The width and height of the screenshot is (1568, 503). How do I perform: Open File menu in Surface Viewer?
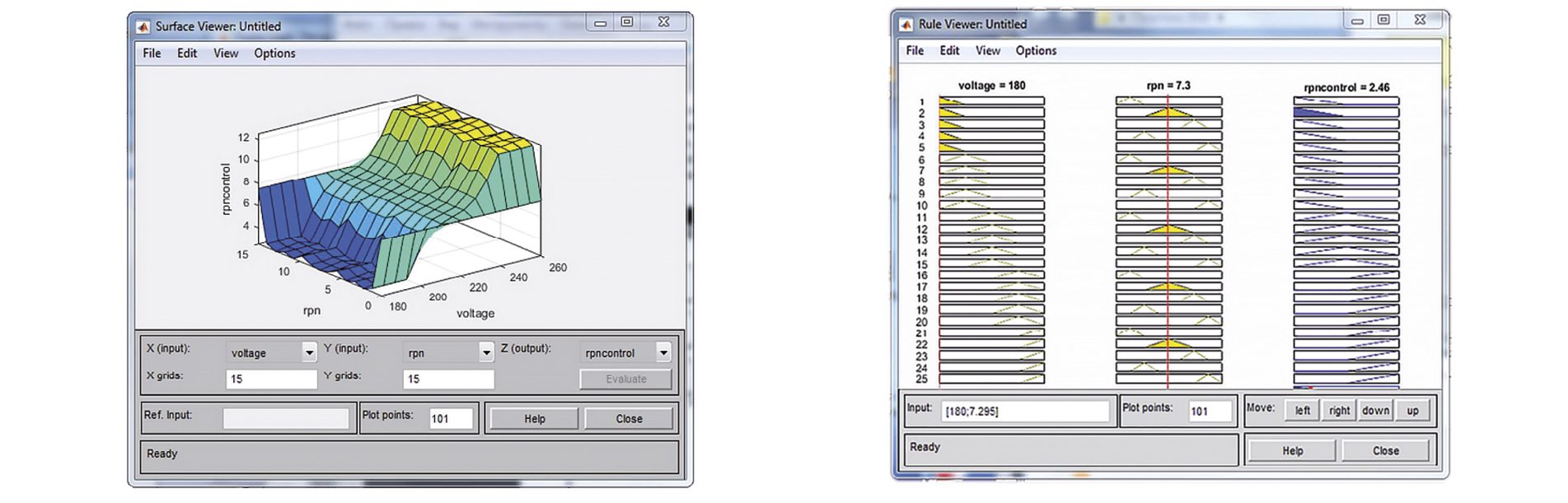[152, 54]
